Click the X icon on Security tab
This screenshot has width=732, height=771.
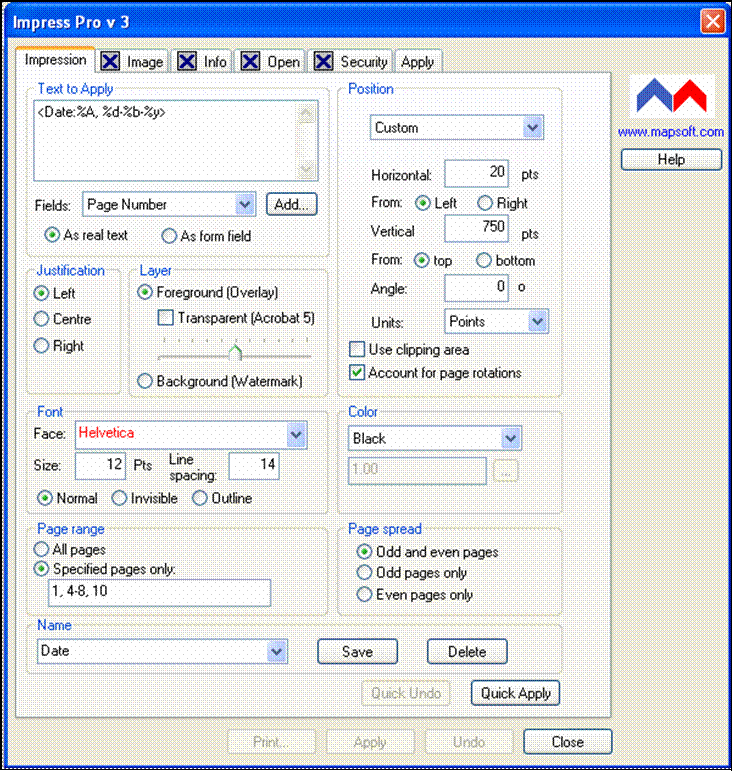[323, 62]
